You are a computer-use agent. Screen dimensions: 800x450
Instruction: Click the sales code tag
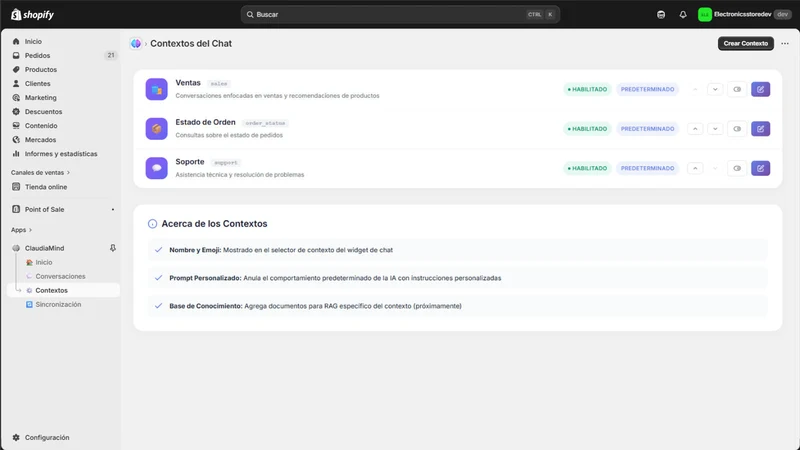pos(219,84)
